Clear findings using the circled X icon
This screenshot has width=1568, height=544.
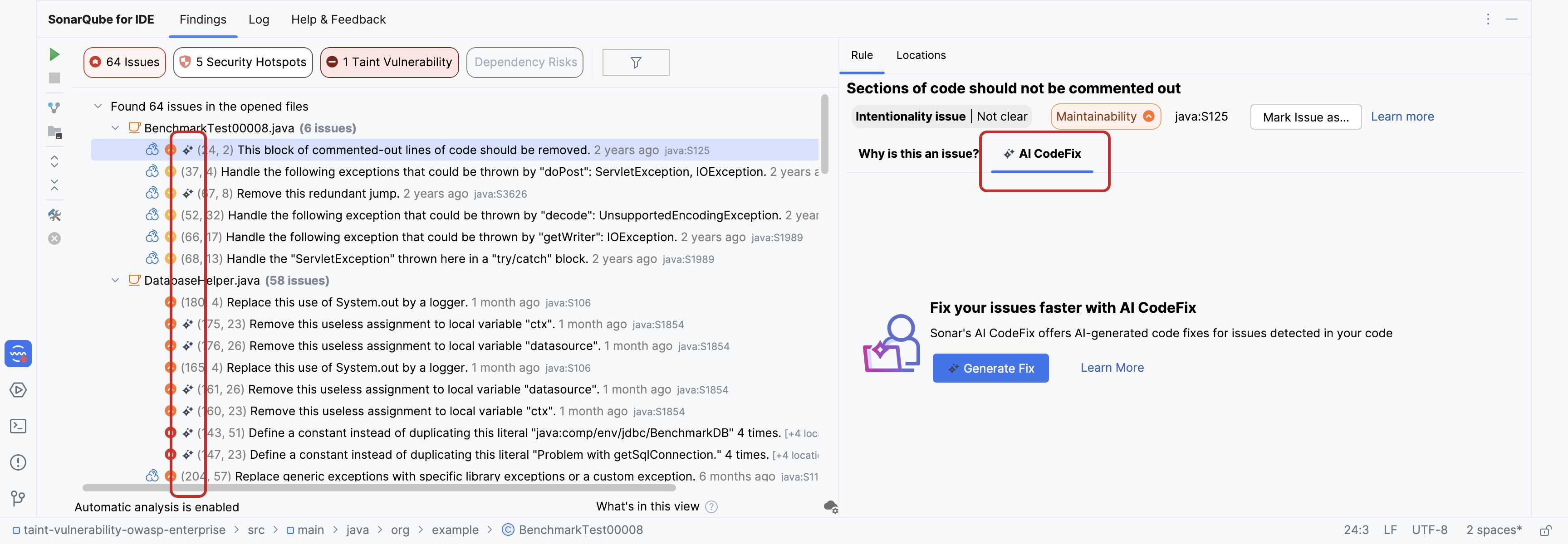54,238
